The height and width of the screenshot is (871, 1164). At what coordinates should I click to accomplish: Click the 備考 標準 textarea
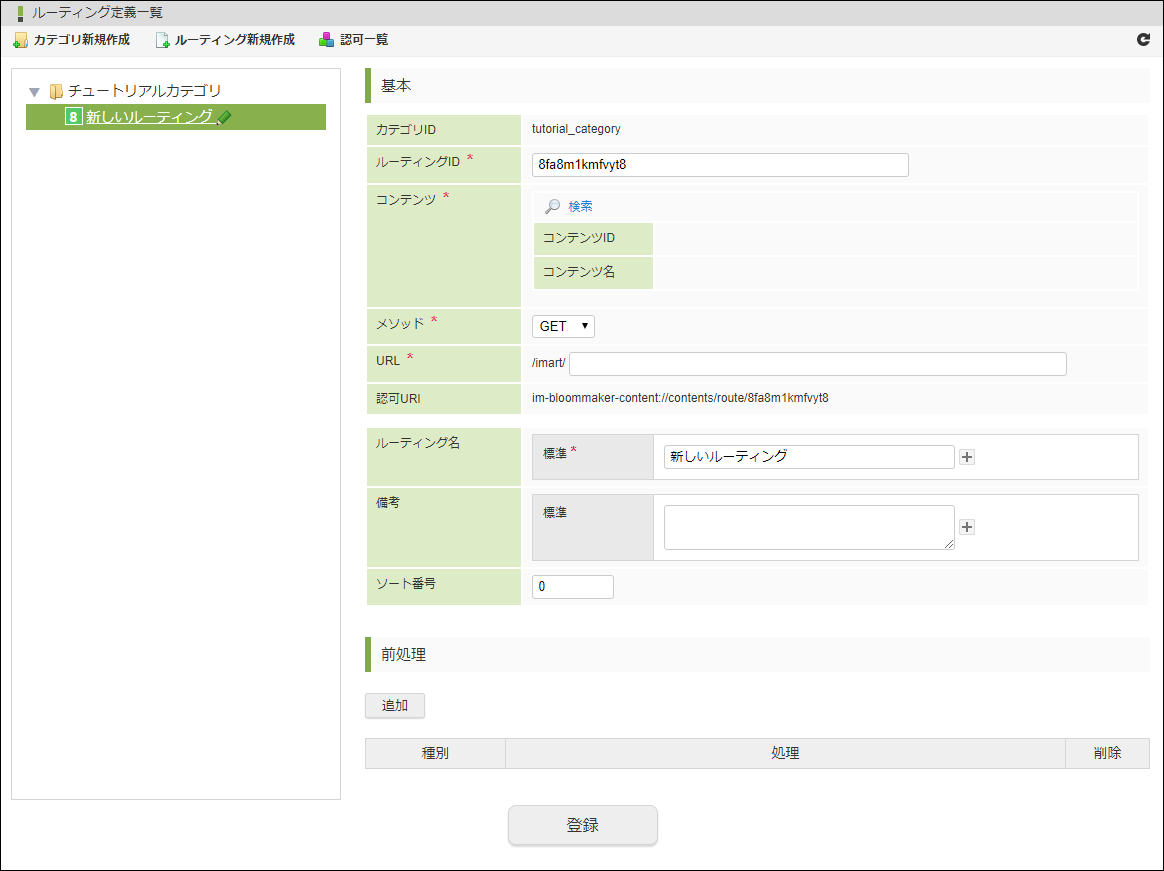click(809, 527)
